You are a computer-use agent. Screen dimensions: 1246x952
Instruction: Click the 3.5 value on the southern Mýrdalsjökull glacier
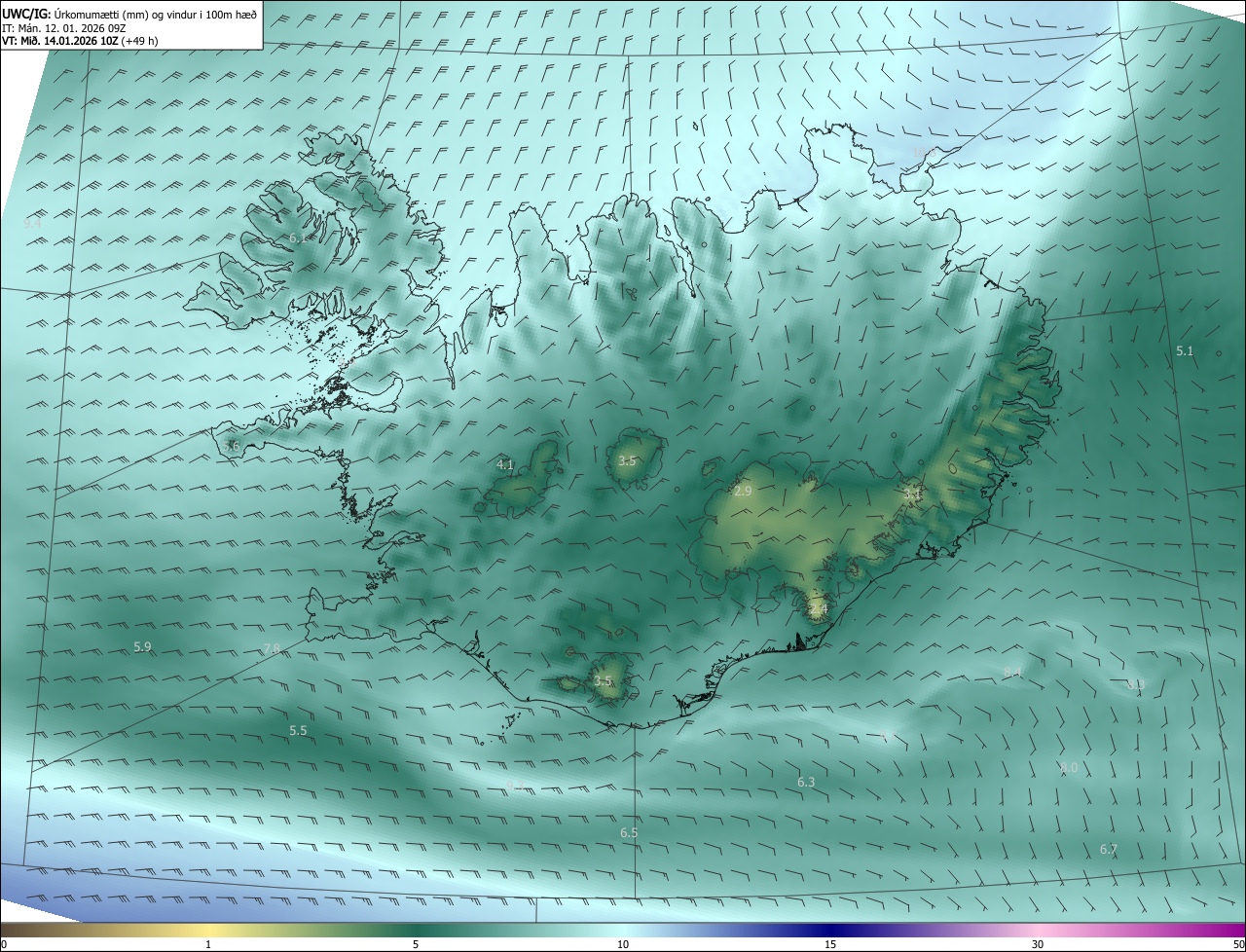pyautogui.click(x=604, y=681)
